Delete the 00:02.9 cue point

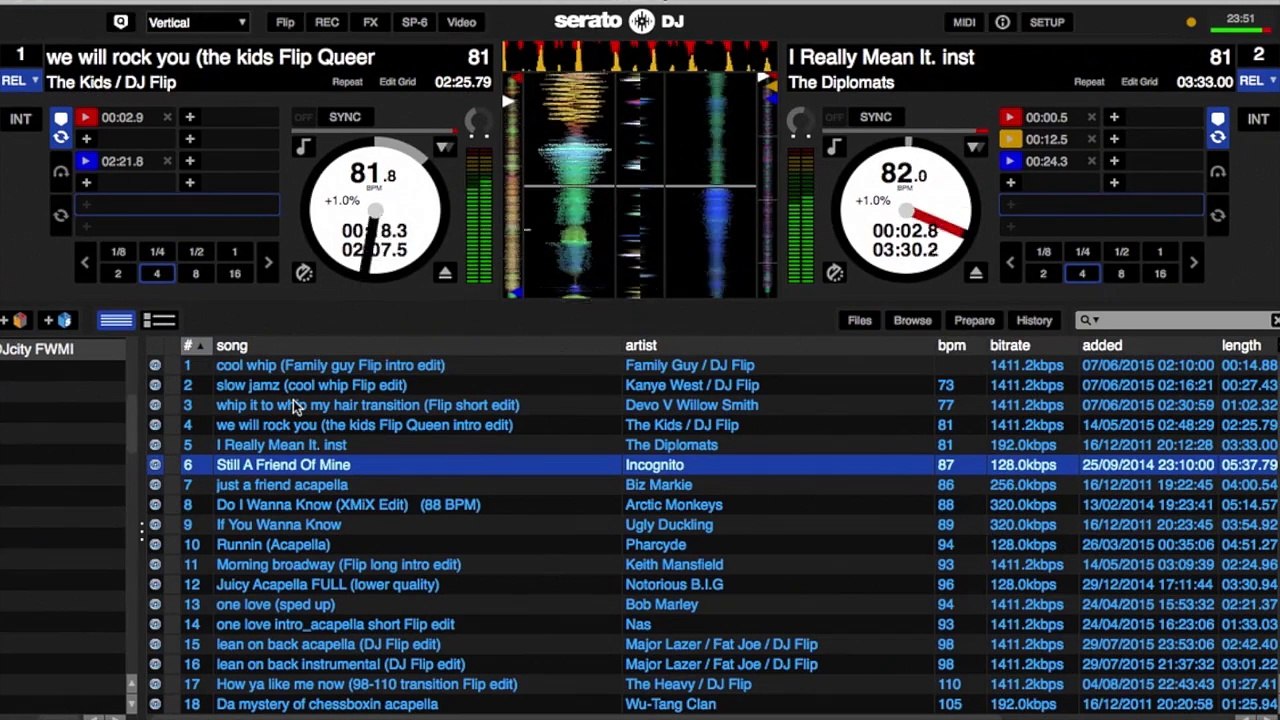167,117
